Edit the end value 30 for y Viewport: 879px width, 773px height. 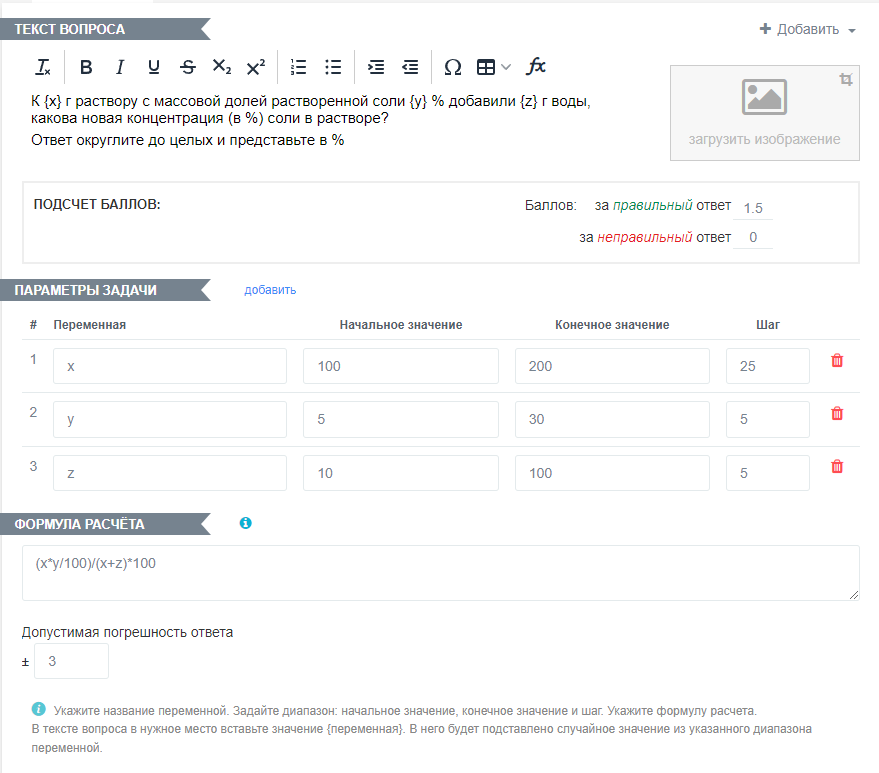[612, 419]
